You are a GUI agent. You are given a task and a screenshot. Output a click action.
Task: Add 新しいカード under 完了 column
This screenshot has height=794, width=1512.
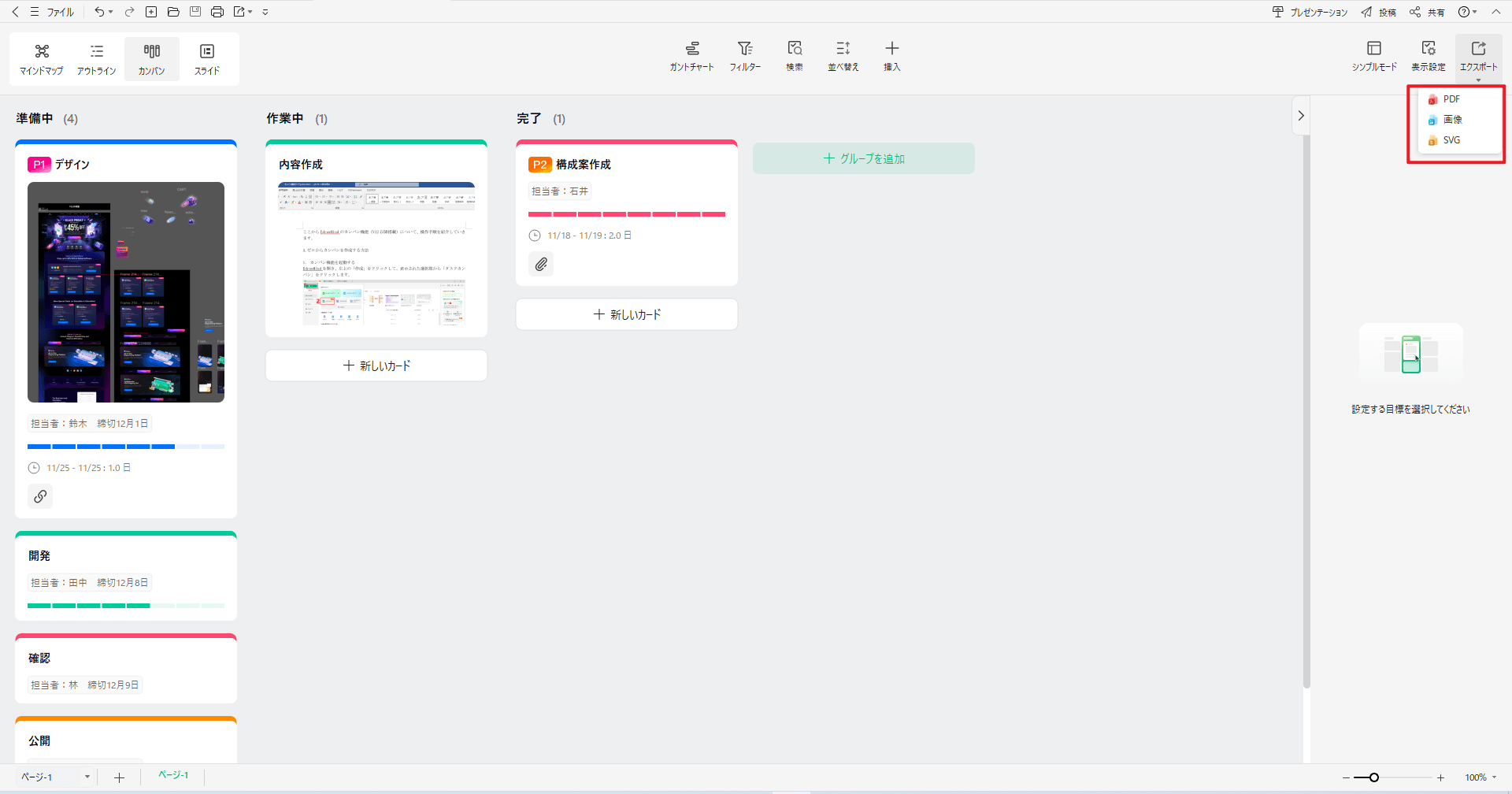point(627,314)
